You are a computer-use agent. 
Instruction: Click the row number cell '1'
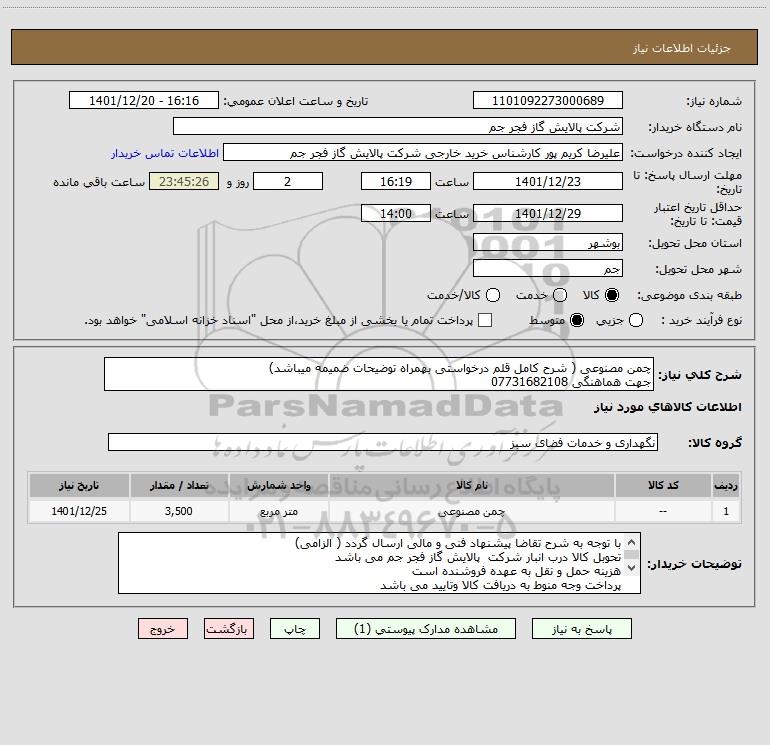click(726, 511)
